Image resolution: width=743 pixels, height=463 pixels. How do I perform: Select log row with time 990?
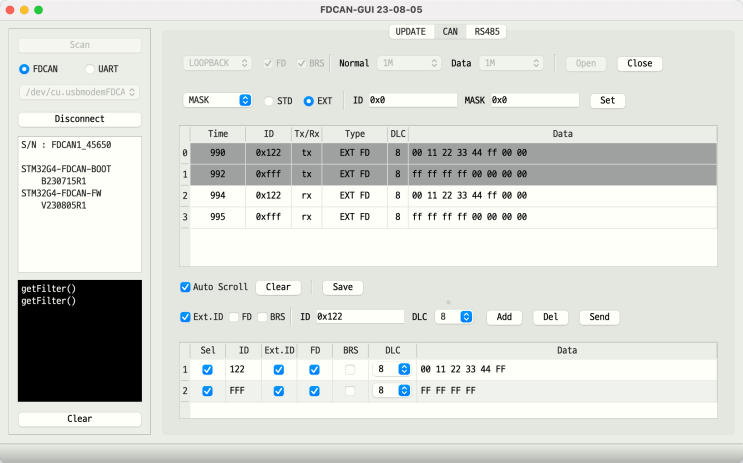(x=453, y=154)
